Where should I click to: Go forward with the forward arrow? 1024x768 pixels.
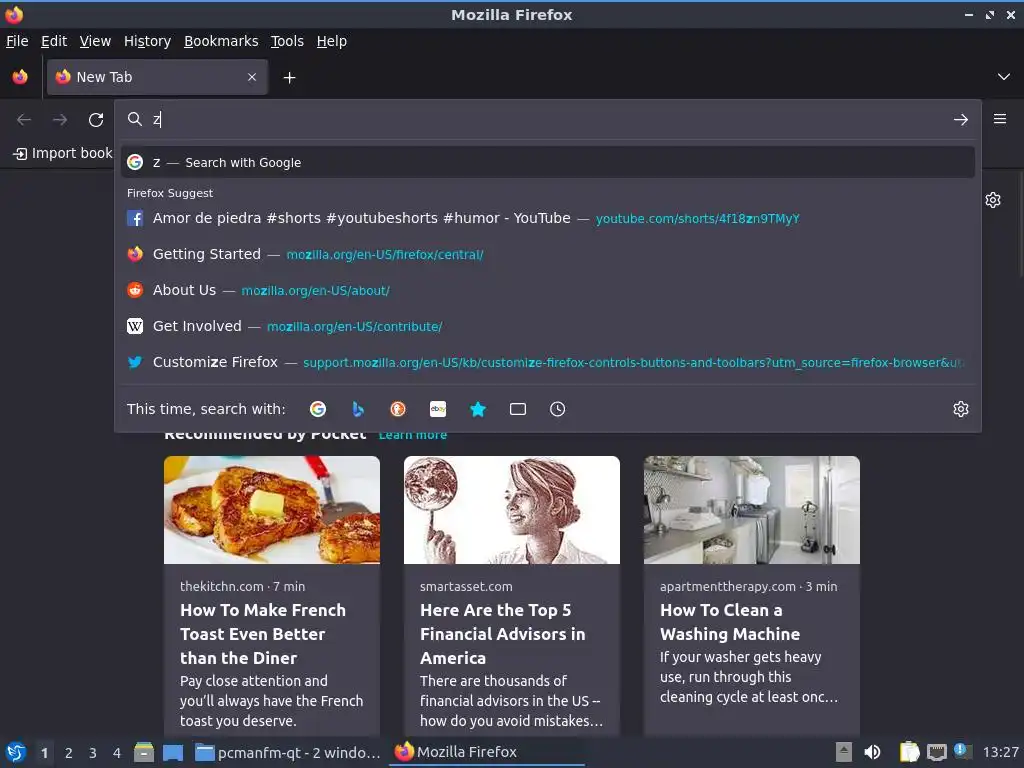(60, 120)
